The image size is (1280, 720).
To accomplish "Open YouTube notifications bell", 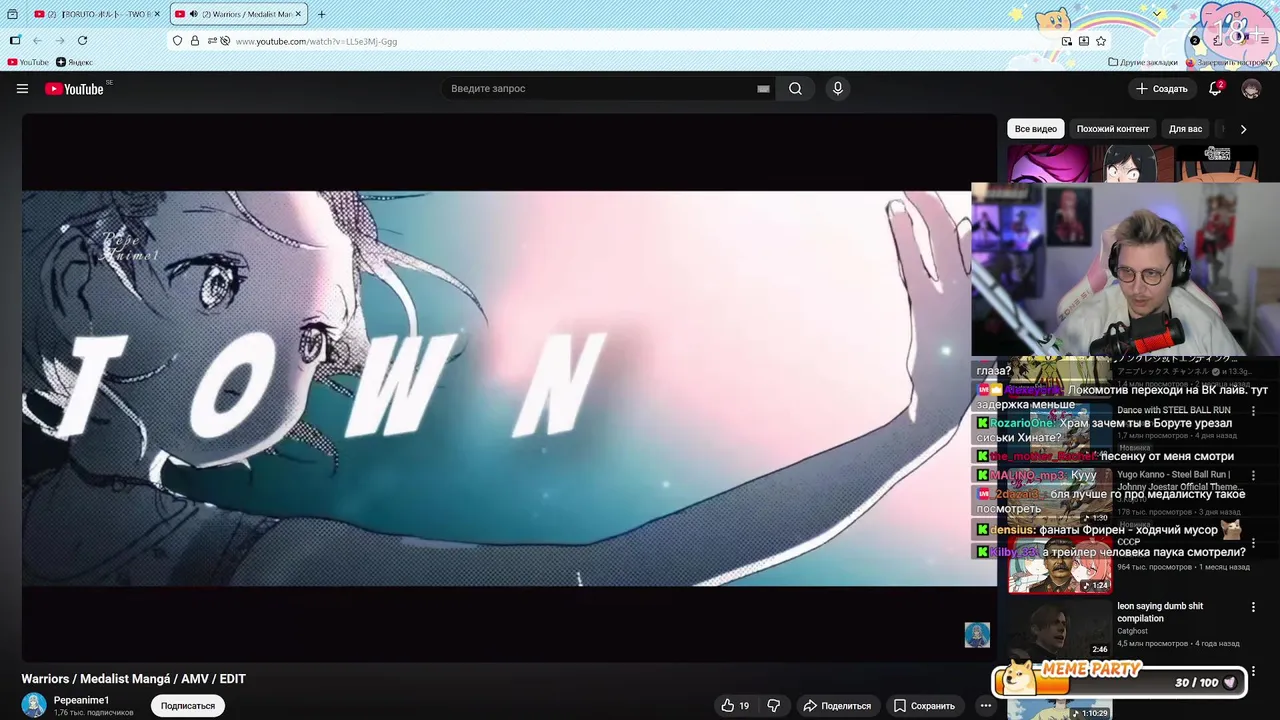I will 1215,89.
